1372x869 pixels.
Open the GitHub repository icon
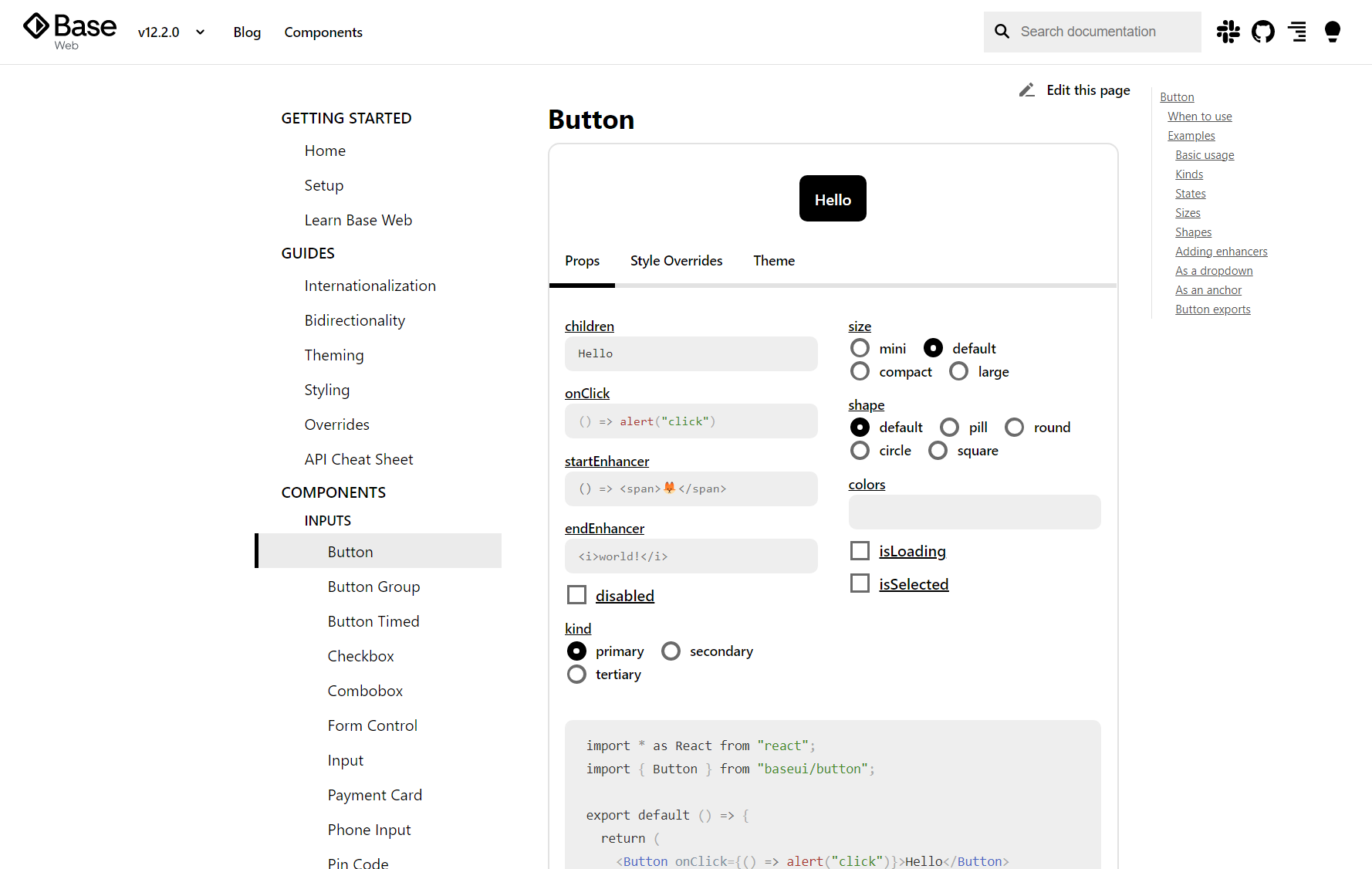point(1262,32)
